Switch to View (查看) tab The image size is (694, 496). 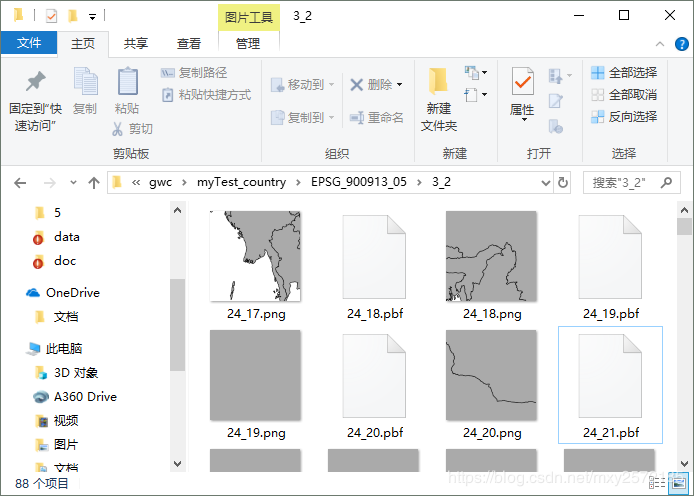coord(189,43)
